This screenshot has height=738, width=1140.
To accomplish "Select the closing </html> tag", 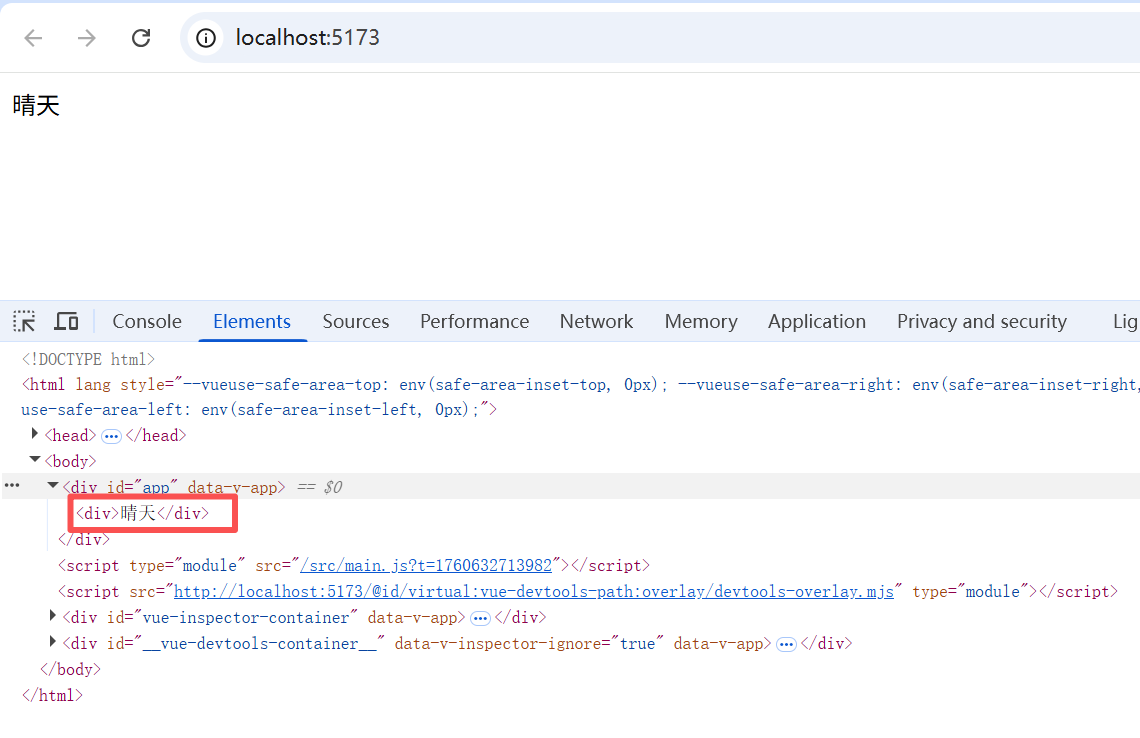I will tap(52, 696).
